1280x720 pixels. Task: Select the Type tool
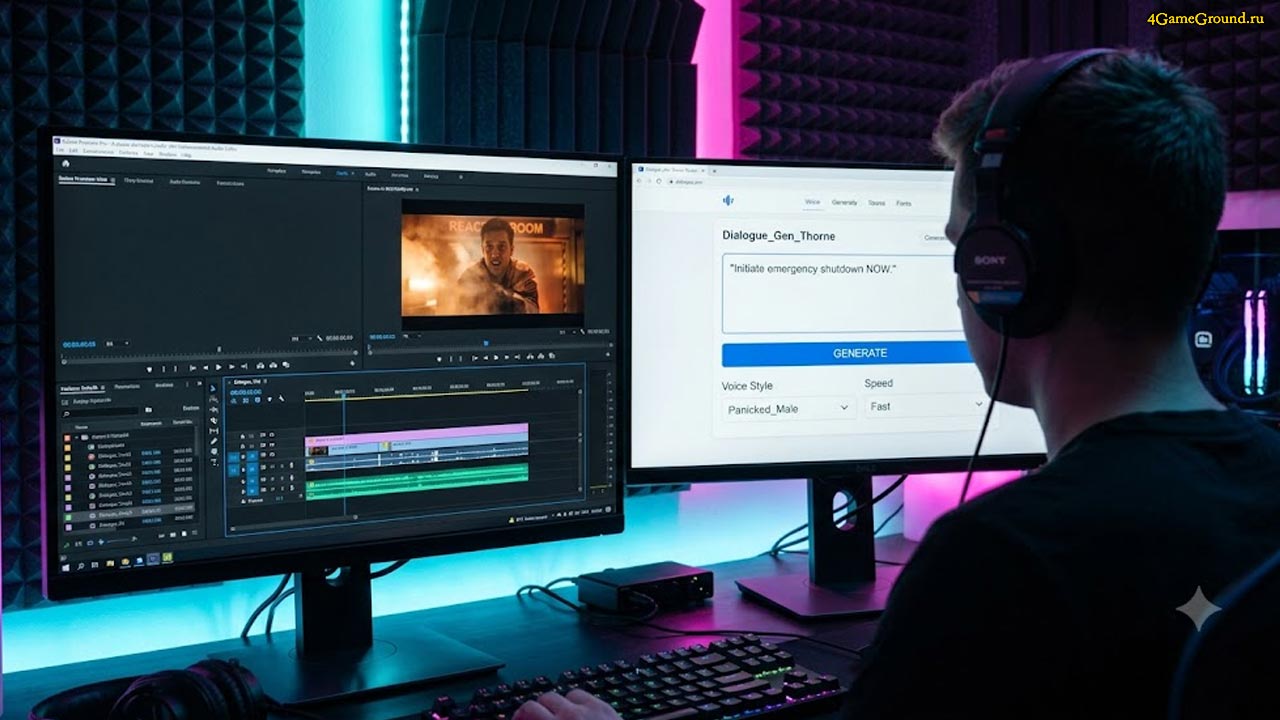213,463
